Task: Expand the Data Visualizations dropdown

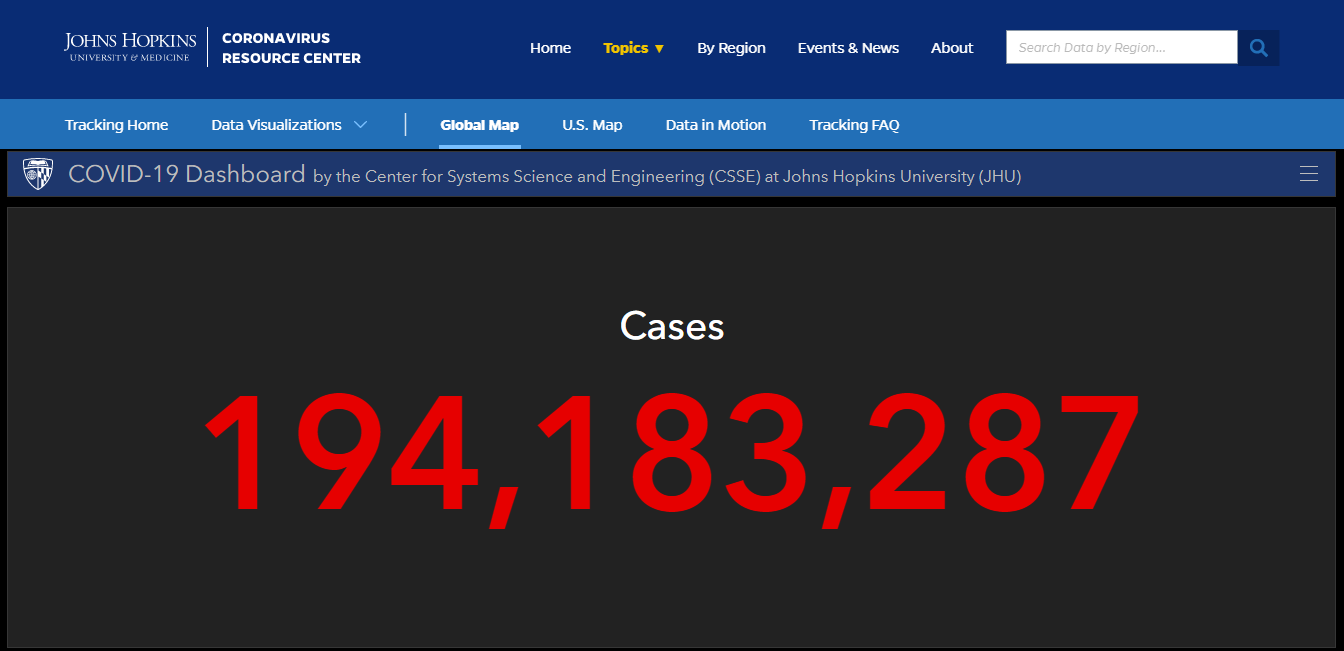Action: (x=289, y=125)
